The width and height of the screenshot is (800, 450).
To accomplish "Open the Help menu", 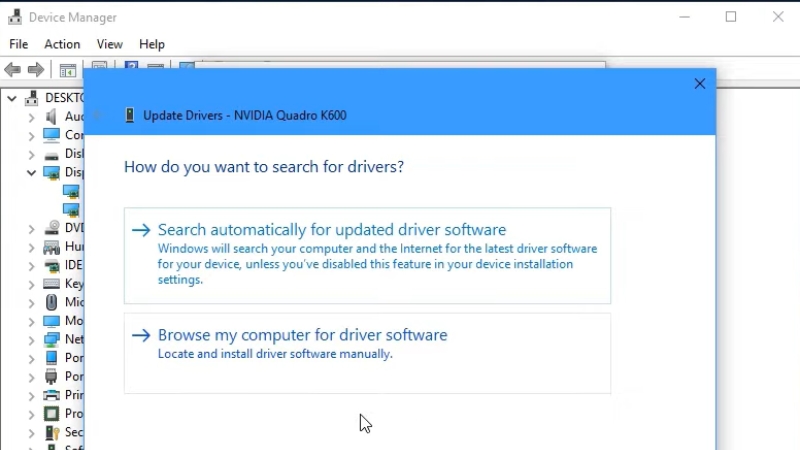I will click(152, 44).
